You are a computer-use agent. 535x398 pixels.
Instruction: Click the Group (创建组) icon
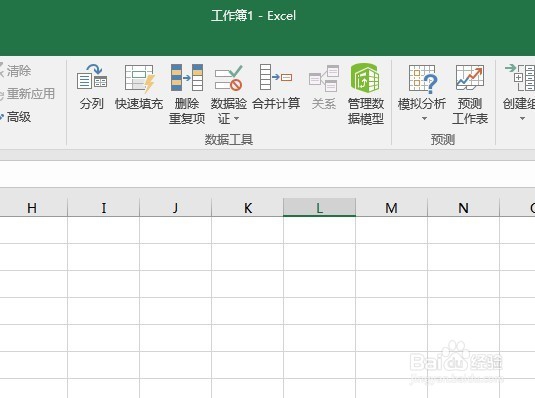click(520, 77)
